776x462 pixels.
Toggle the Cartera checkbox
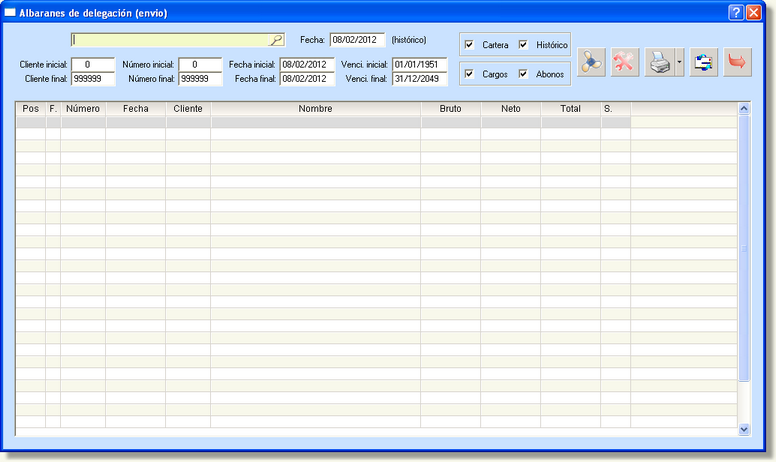pos(469,45)
